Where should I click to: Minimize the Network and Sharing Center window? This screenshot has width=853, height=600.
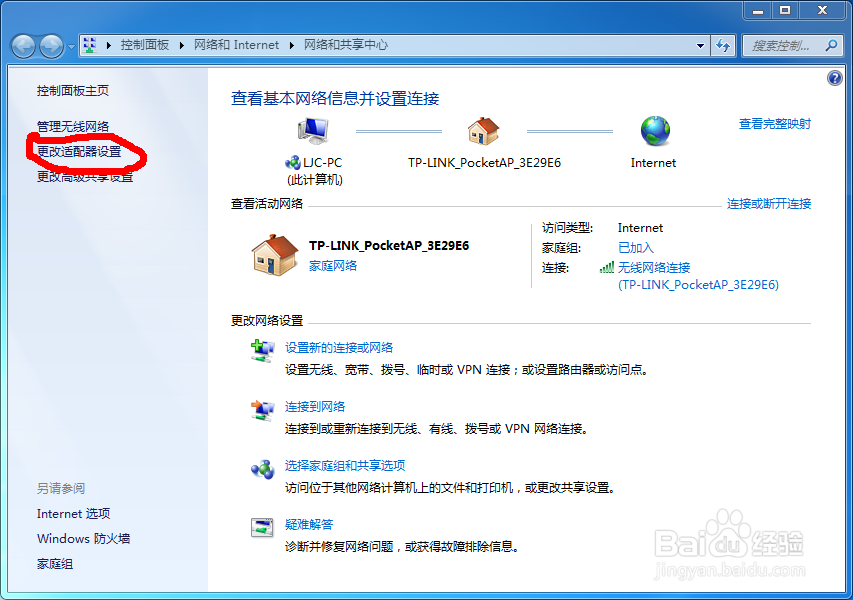pos(758,10)
